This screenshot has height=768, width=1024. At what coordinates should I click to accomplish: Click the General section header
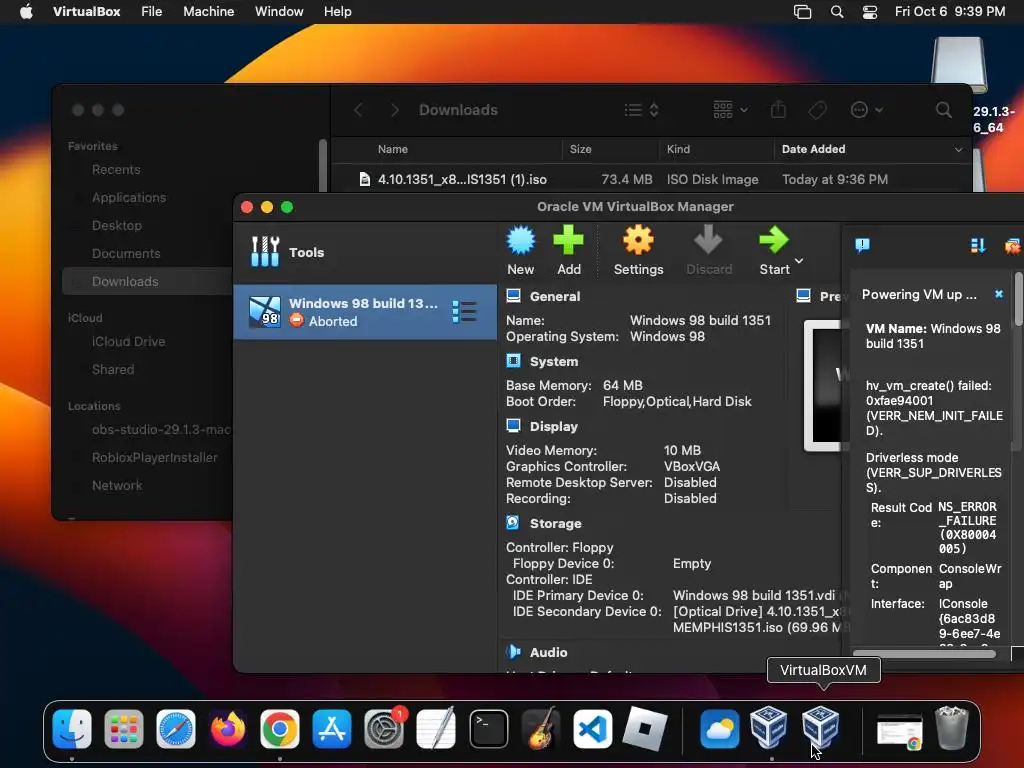click(554, 296)
